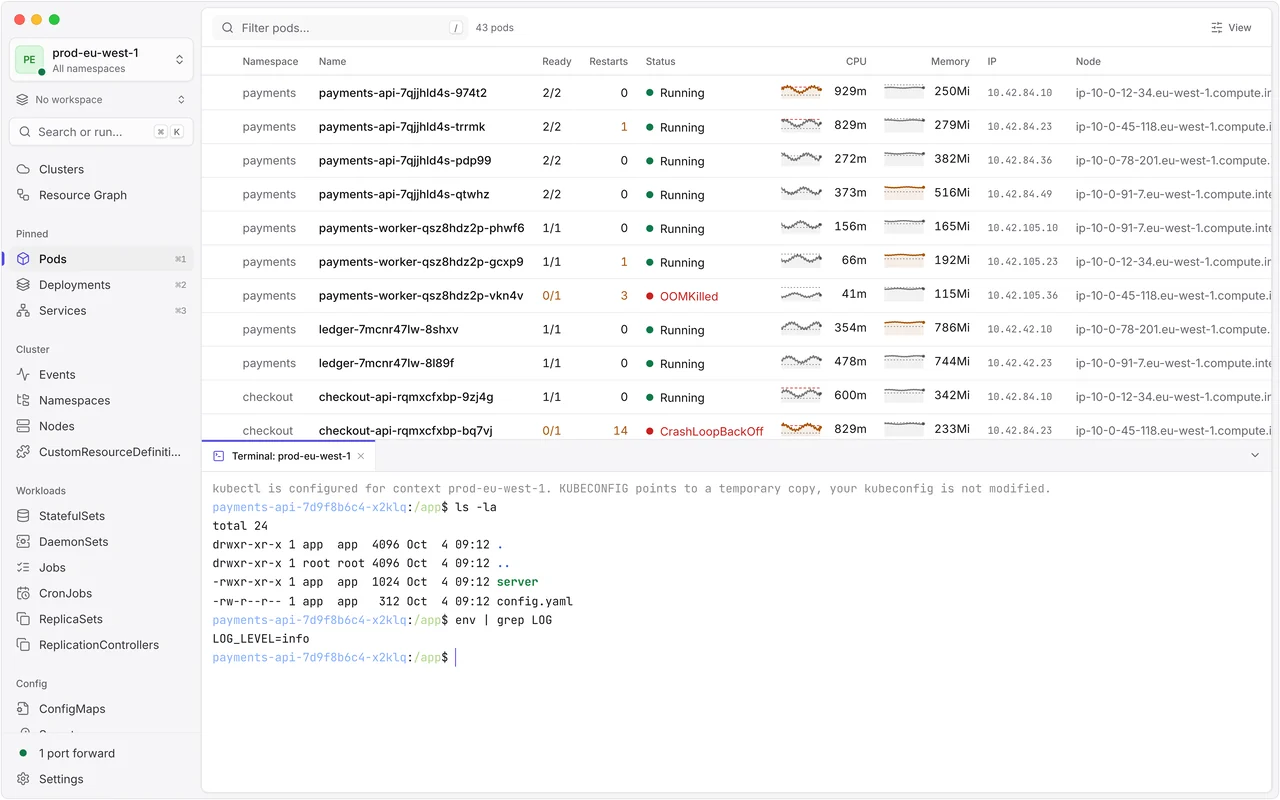The width and height of the screenshot is (1280, 800).
Task: Open the View options button
Action: tap(1231, 28)
